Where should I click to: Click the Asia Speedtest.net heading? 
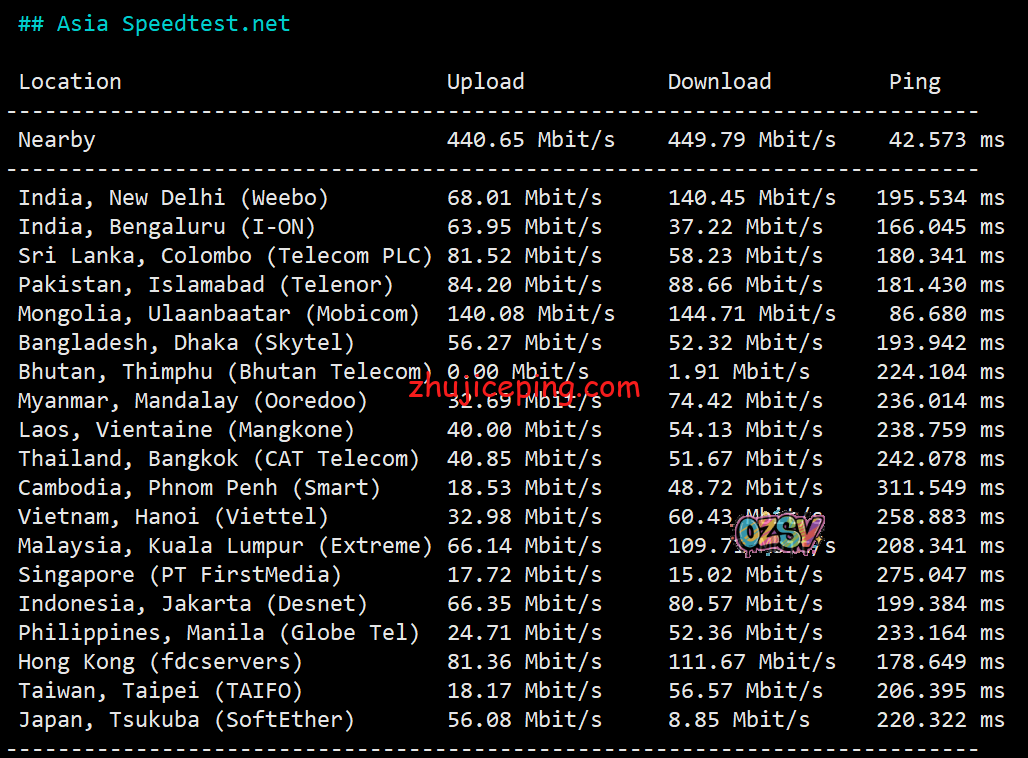[154, 24]
